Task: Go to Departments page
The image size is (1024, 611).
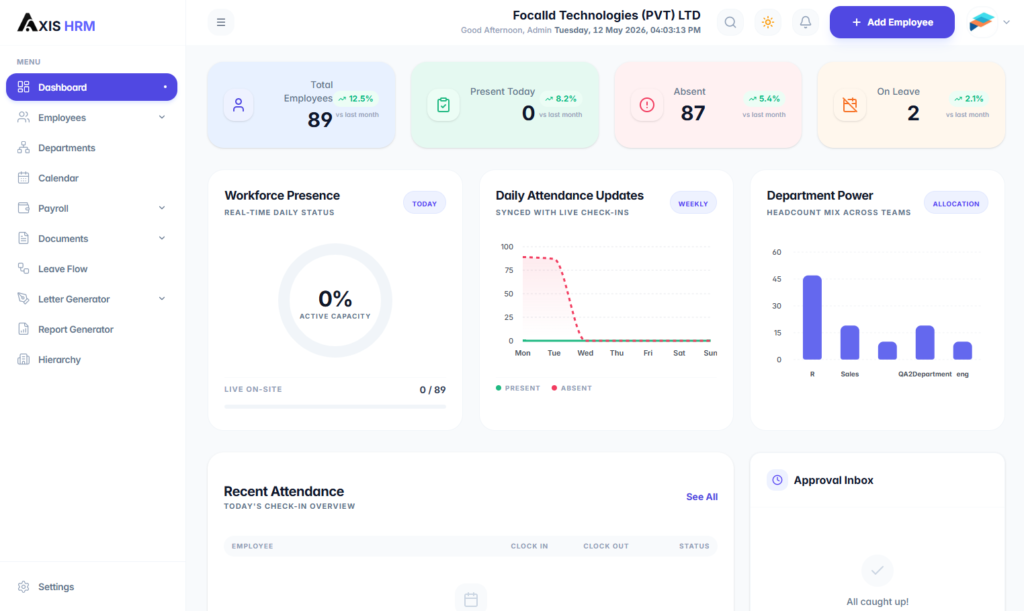Action: (x=91, y=148)
